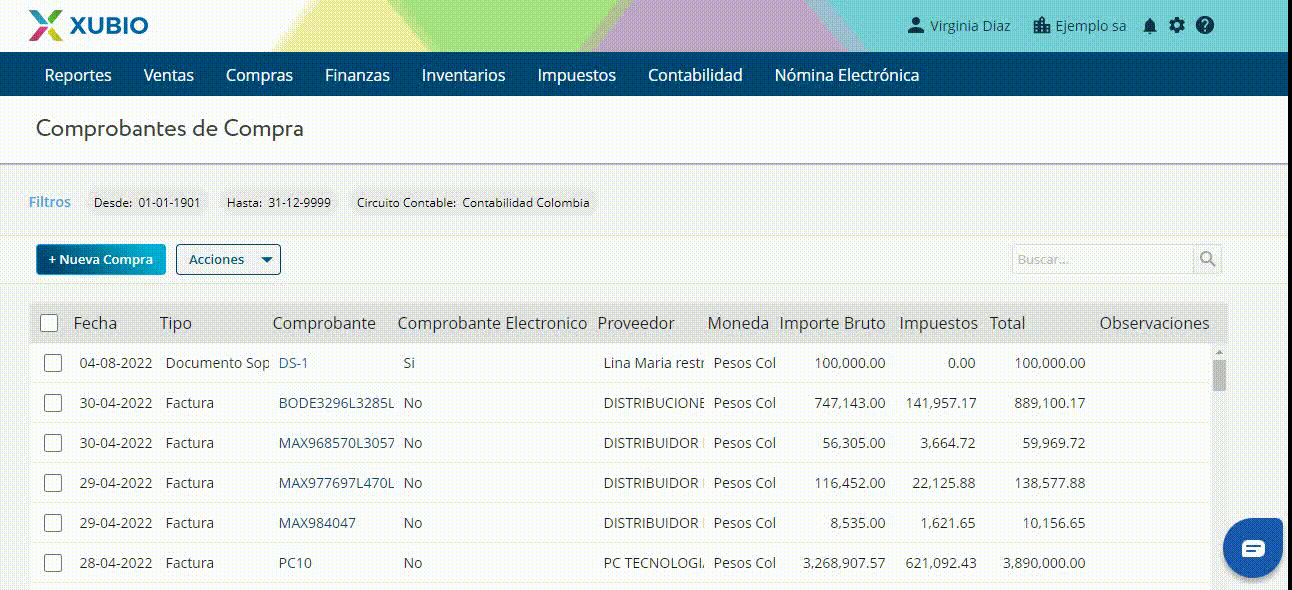1292x590 pixels.
Task: Click the 04-08-2022 date cell
Action: 116,363
